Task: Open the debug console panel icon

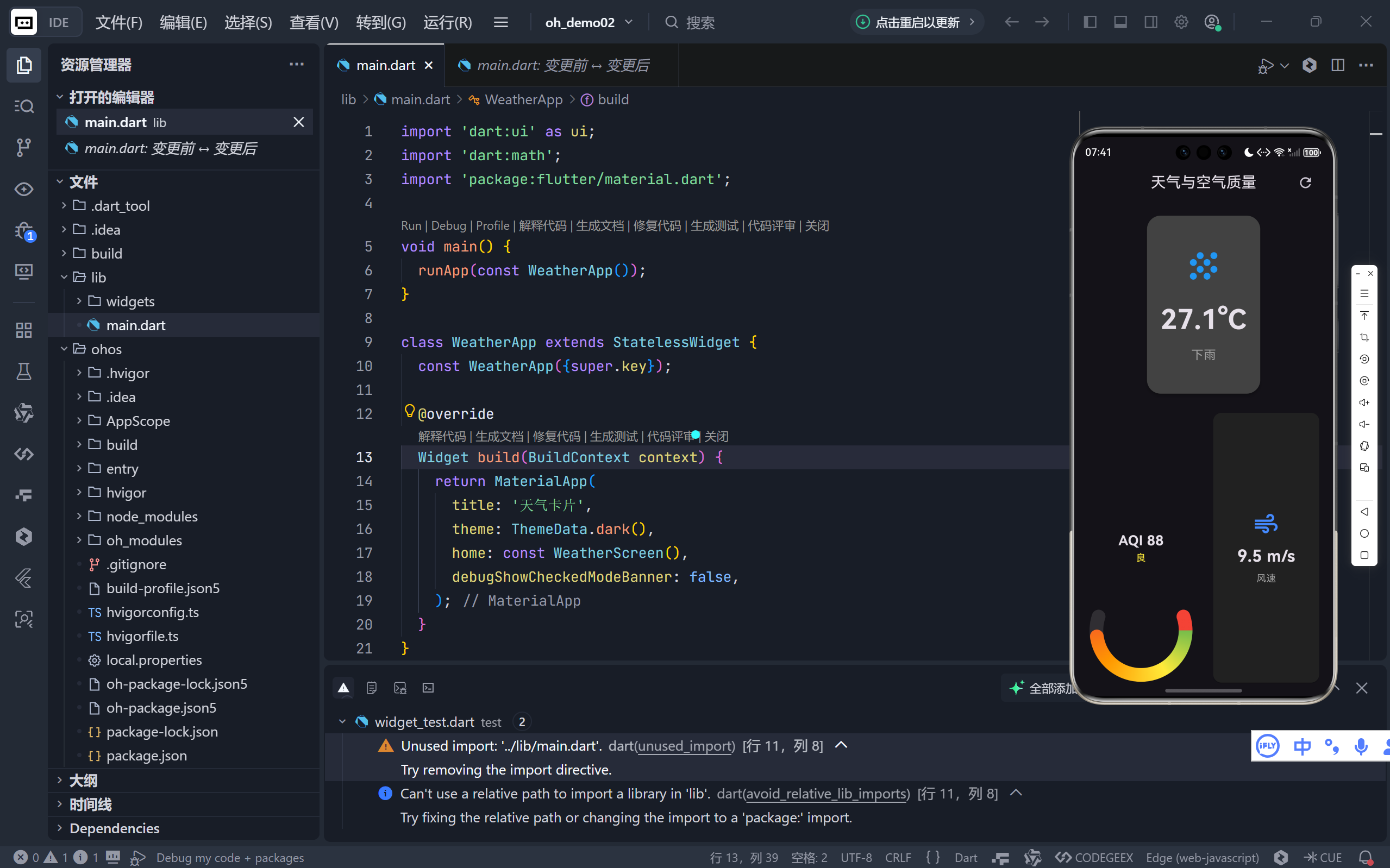Action: click(x=399, y=688)
